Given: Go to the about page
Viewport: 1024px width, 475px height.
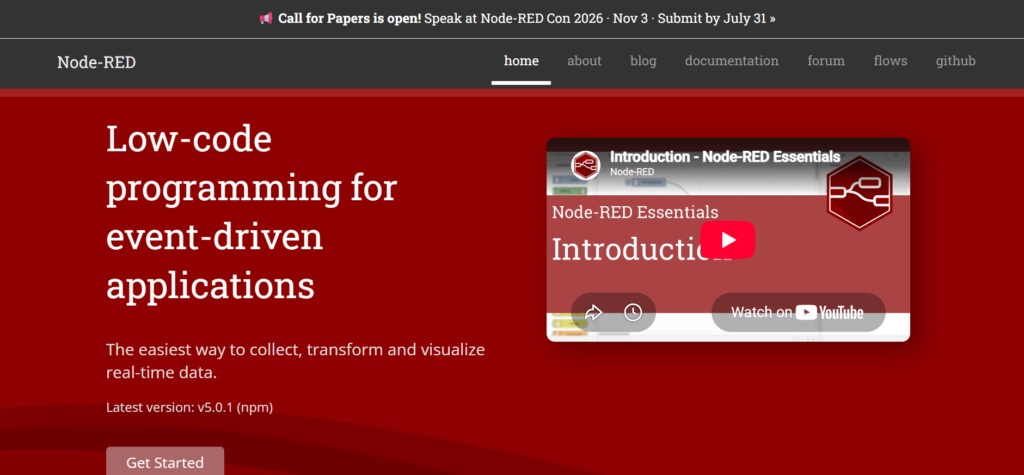Looking at the screenshot, I should pos(584,61).
